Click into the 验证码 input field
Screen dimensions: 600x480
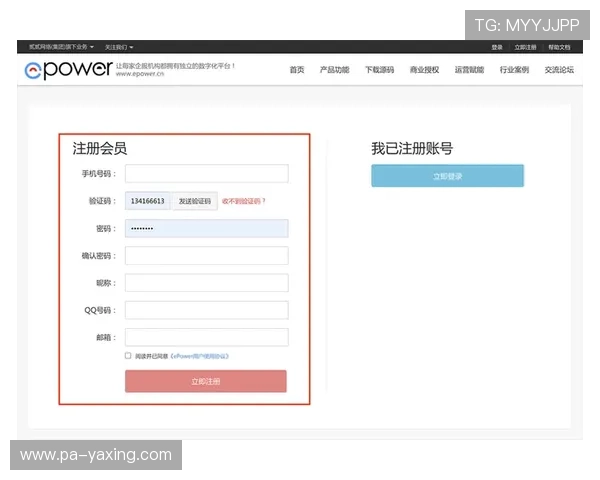(148, 201)
